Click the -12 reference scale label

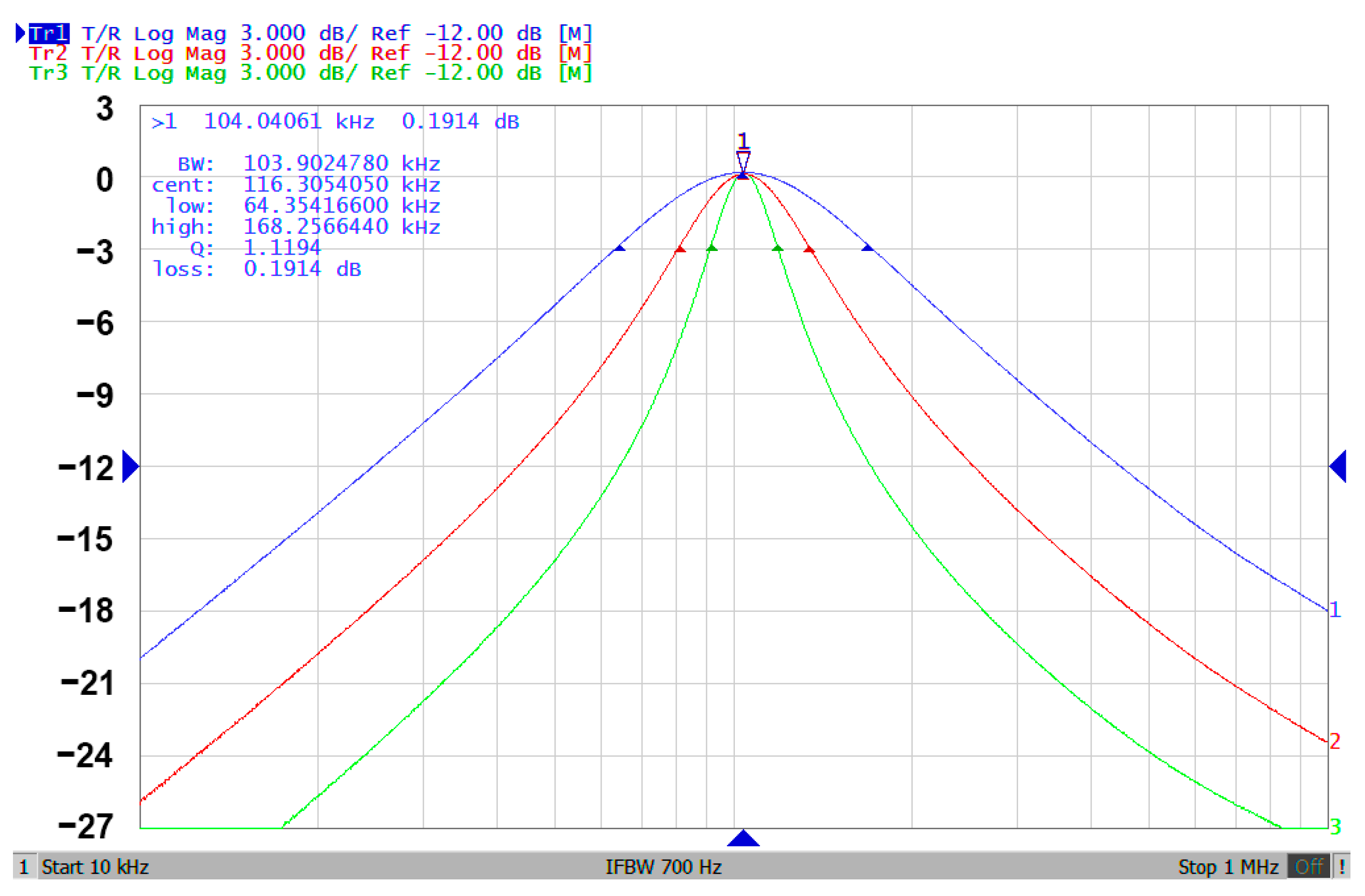pos(86,468)
